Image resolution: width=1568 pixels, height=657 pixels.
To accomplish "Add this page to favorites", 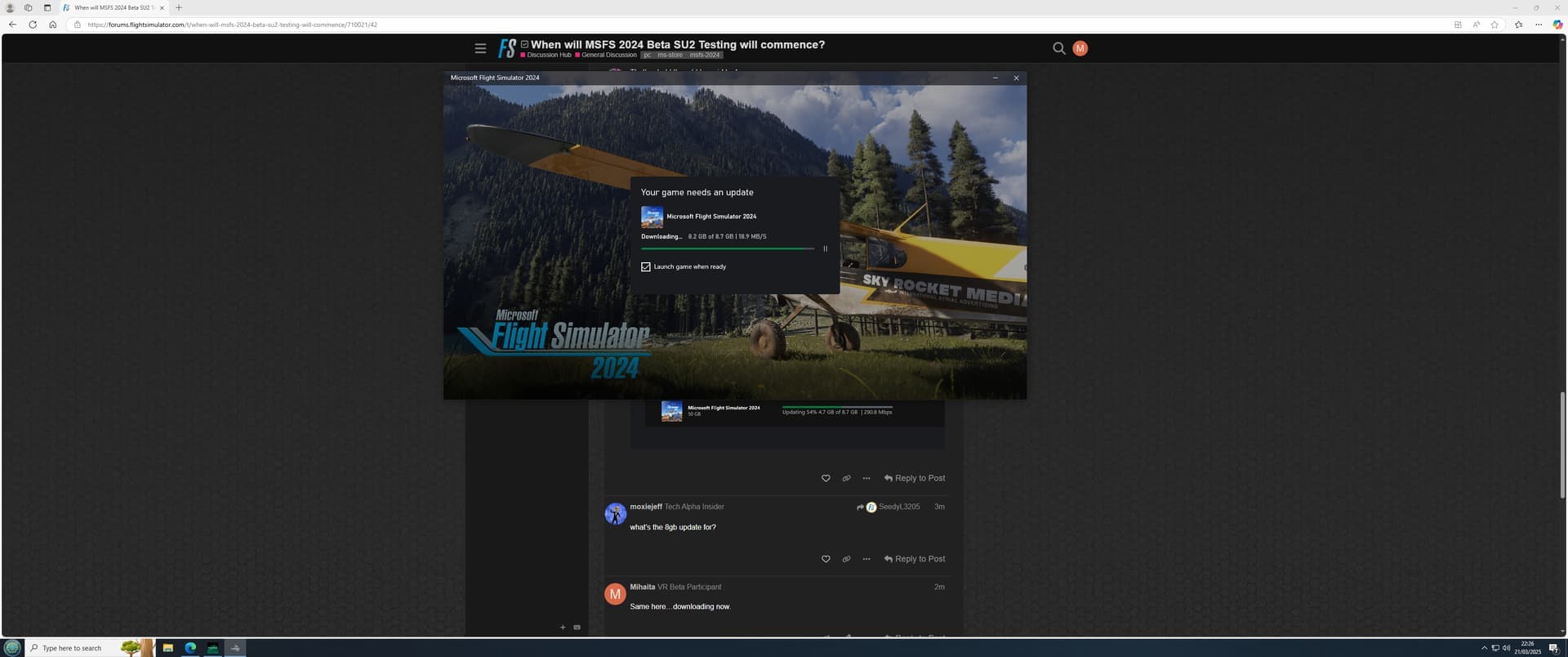I will pyautogui.click(x=1494, y=25).
